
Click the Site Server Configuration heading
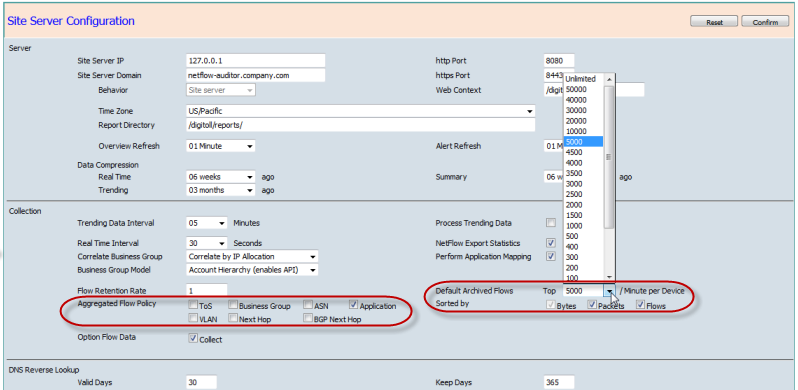71,21
